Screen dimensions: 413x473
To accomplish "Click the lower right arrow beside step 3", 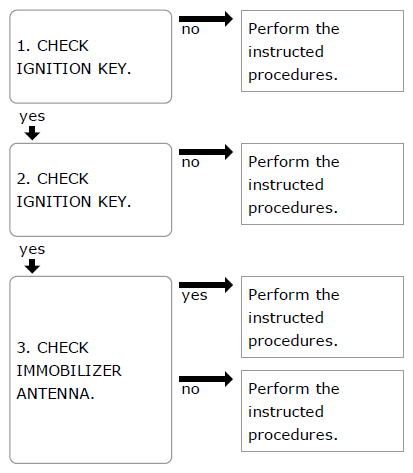I will (x=206, y=379).
